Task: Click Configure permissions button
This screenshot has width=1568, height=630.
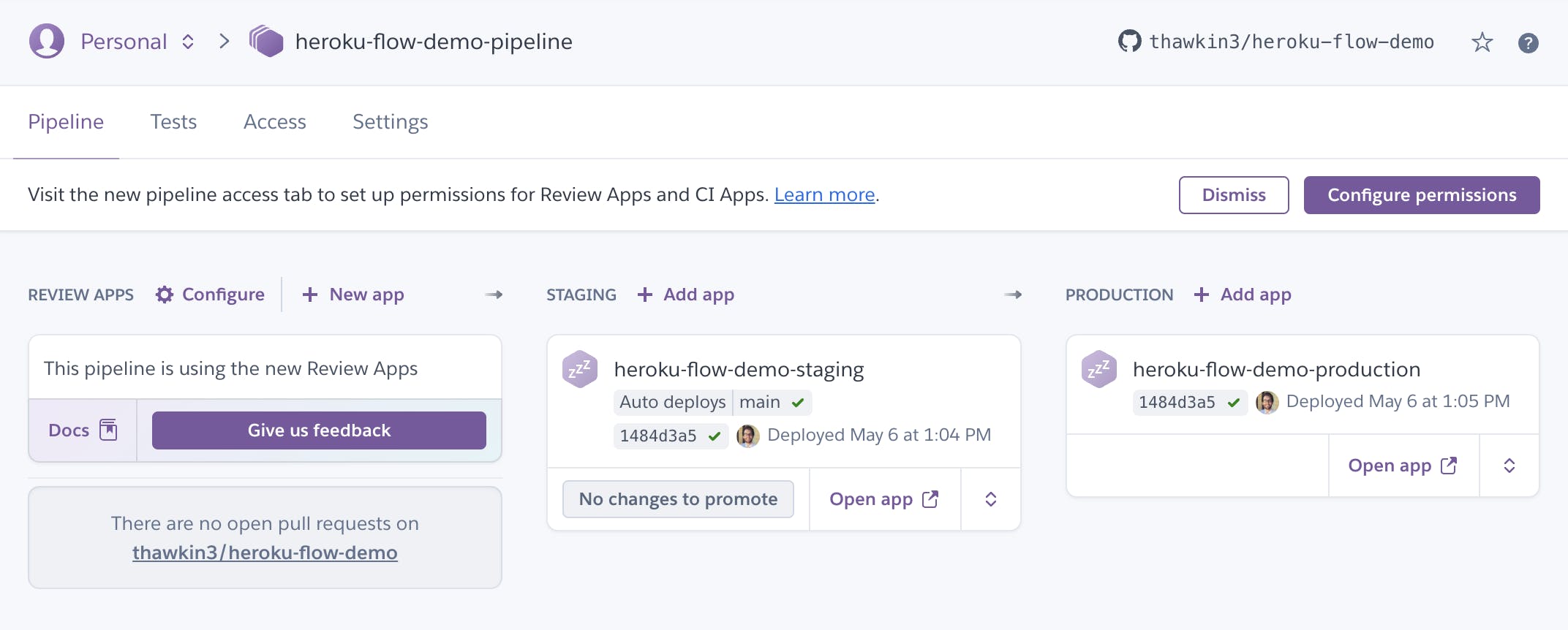Action: click(1422, 195)
